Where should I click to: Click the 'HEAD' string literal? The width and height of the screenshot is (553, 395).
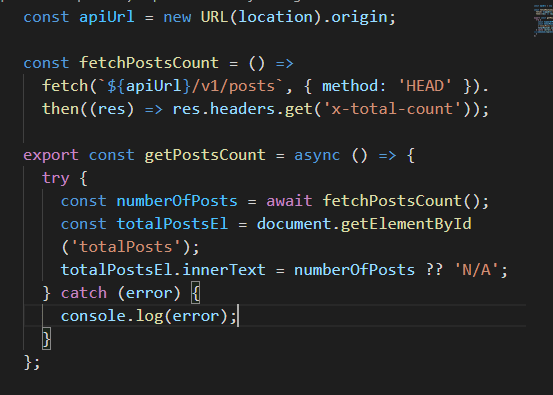[425, 86]
